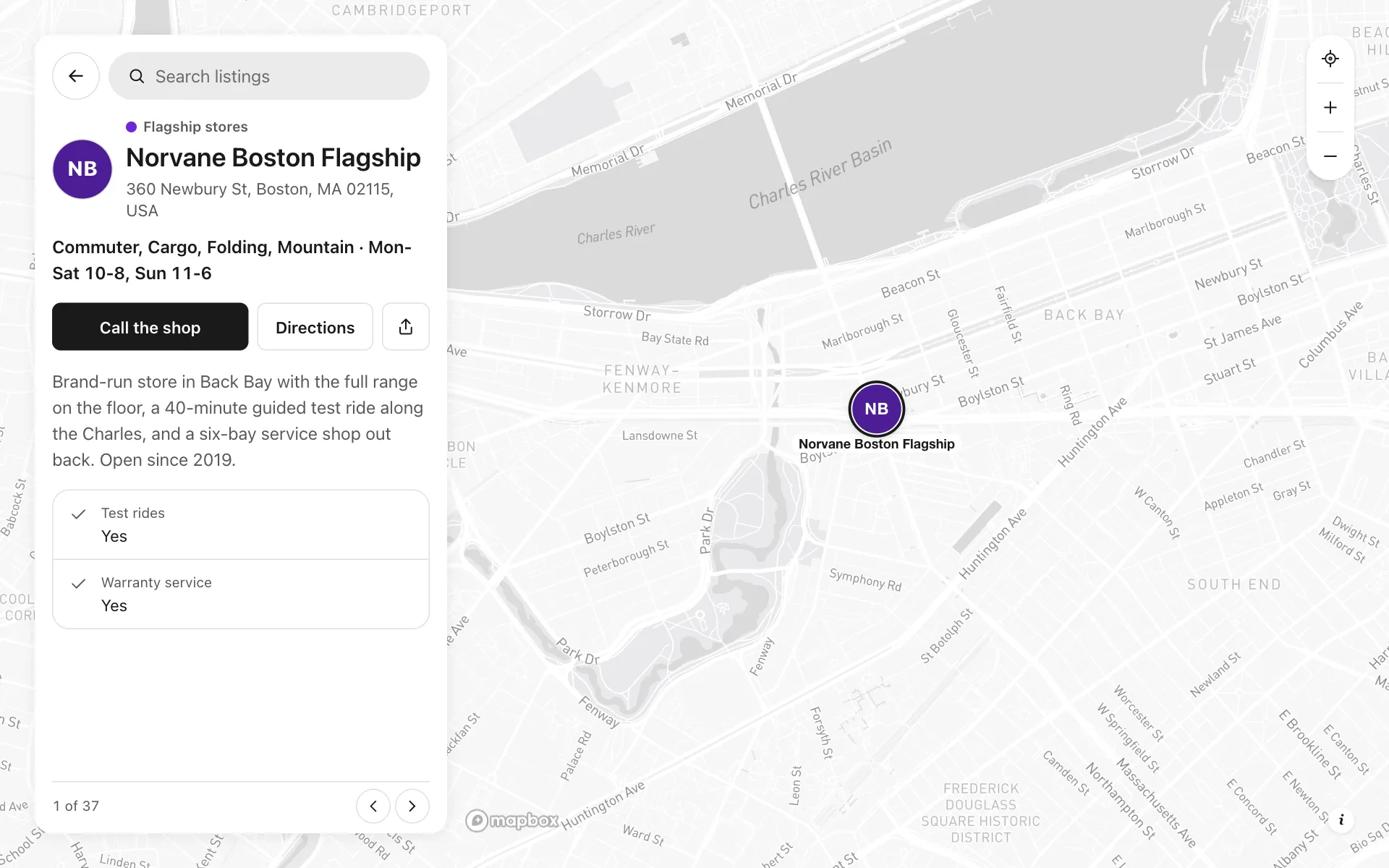Click the purple Flagship stores dot
1389x868 pixels.
pyautogui.click(x=131, y=127)
